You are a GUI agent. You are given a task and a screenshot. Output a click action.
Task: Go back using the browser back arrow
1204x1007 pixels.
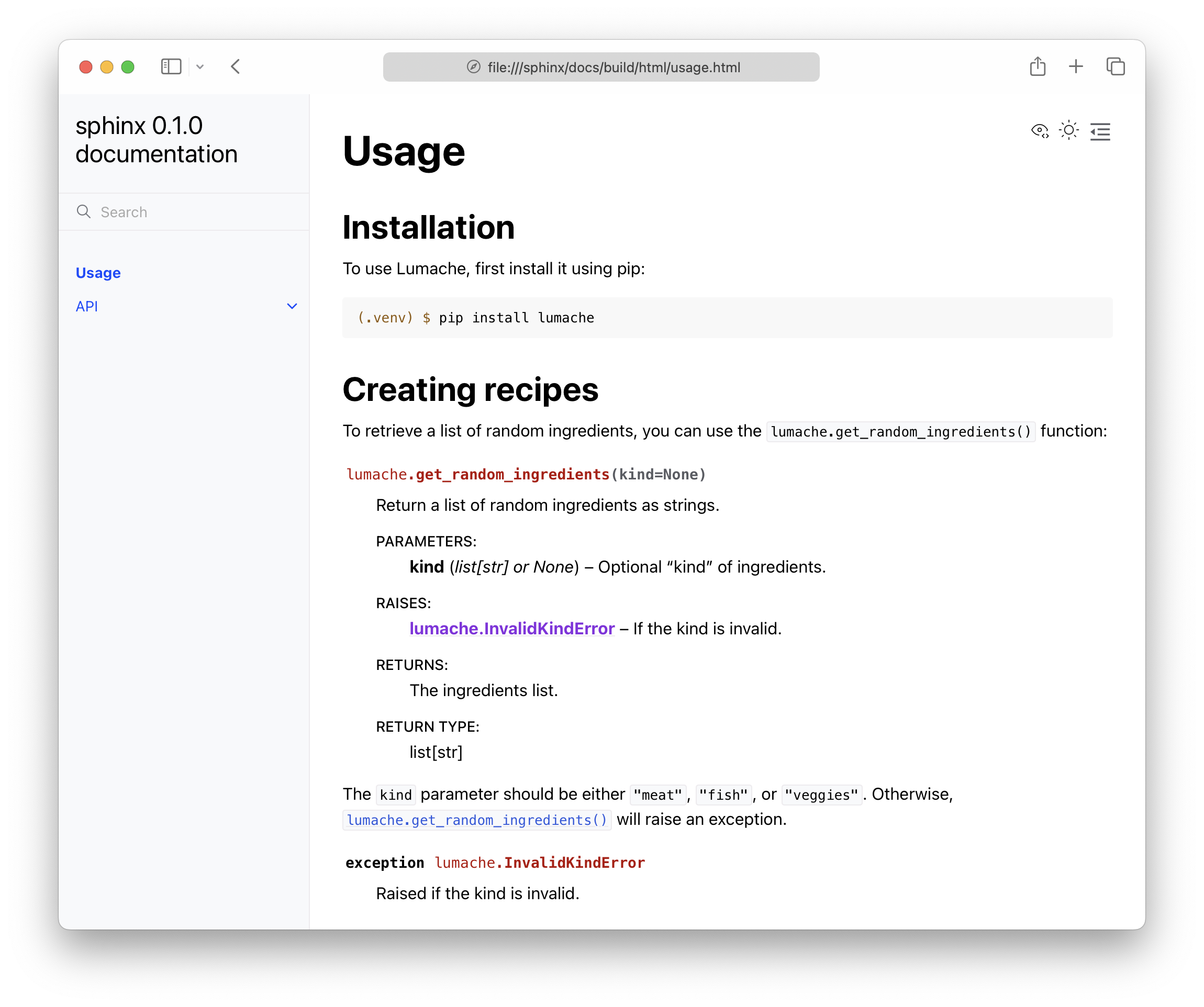(x=236, y=67)
